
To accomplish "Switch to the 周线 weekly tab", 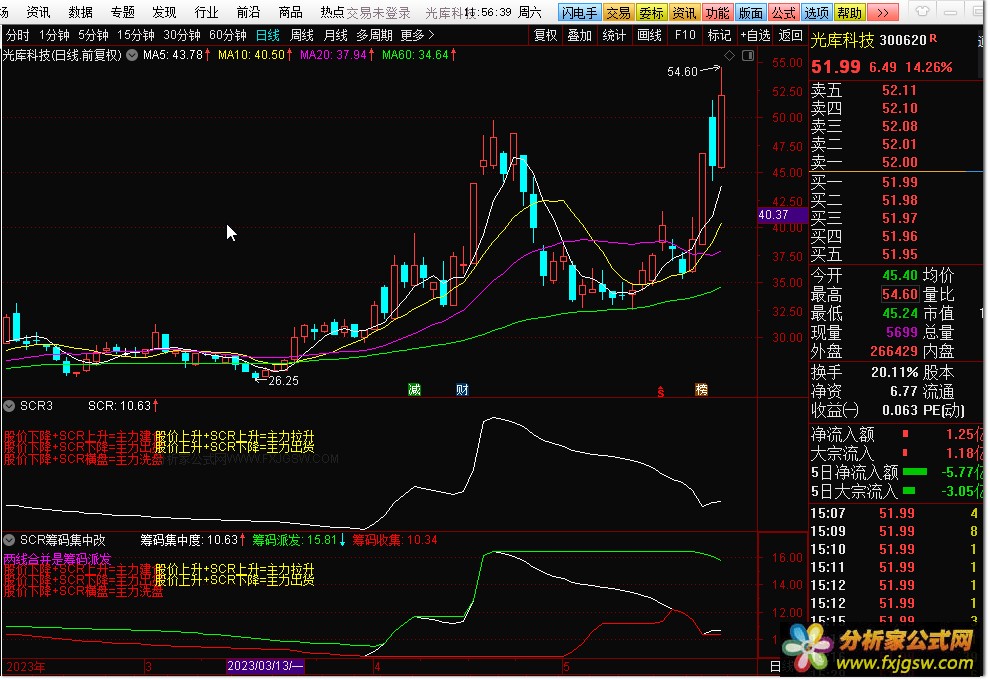I will click(302, 35).
